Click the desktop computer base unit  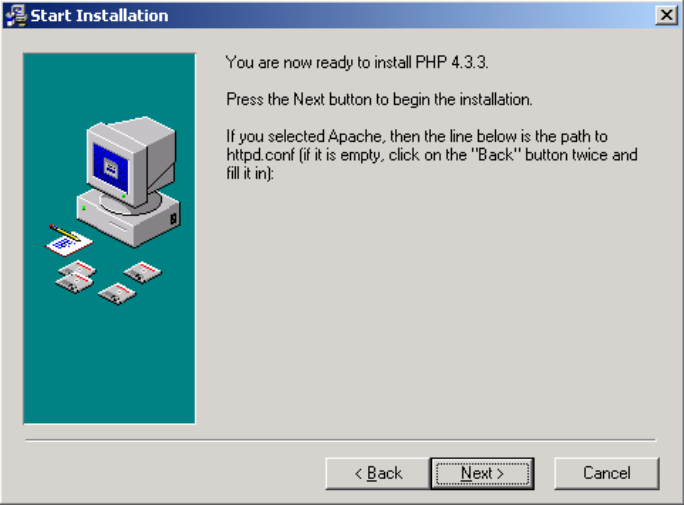click(x=129, y=220)
